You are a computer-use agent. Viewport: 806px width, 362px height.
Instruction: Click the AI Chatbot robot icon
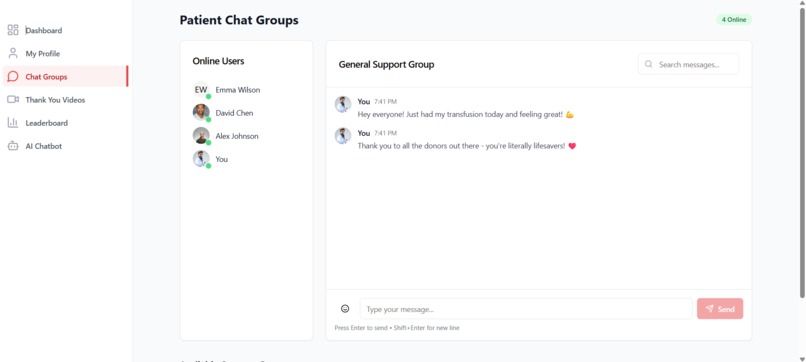(13, 146)
